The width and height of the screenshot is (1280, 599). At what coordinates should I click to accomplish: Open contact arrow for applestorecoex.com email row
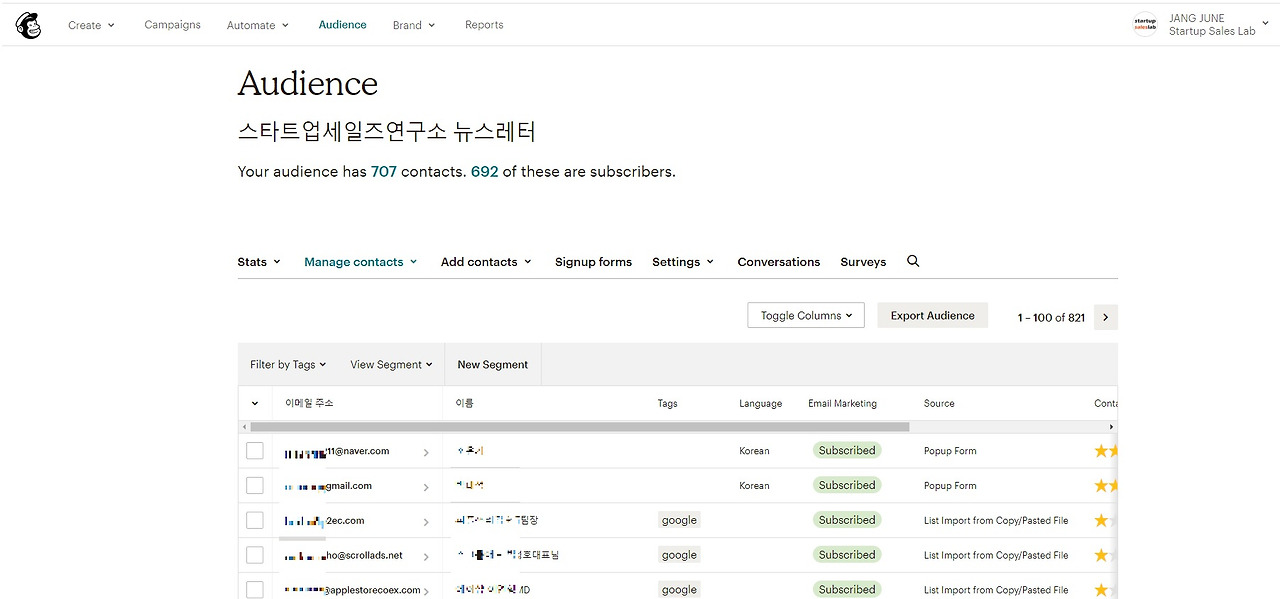point(426,591)
